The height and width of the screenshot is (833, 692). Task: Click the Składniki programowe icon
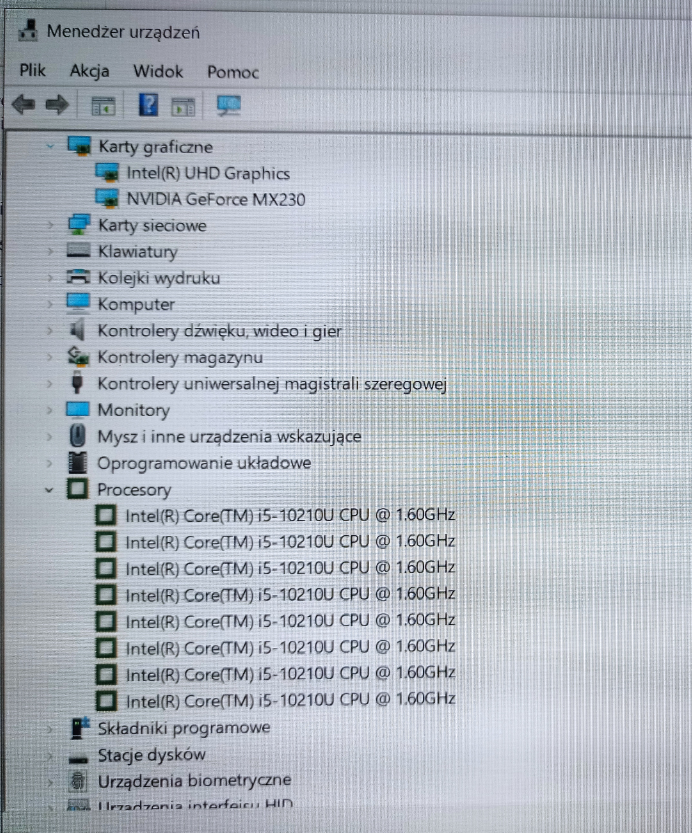[x=79, y=728]
